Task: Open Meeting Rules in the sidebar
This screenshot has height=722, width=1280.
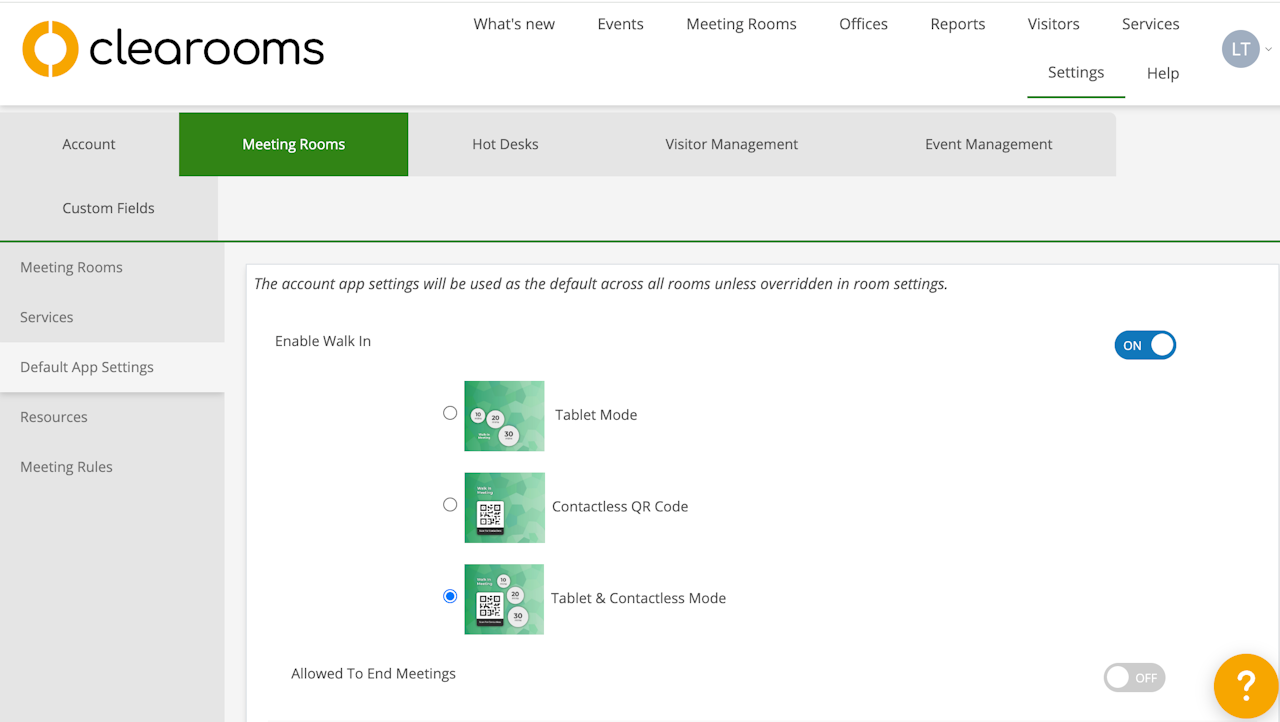Action: (x=66, y=467)
